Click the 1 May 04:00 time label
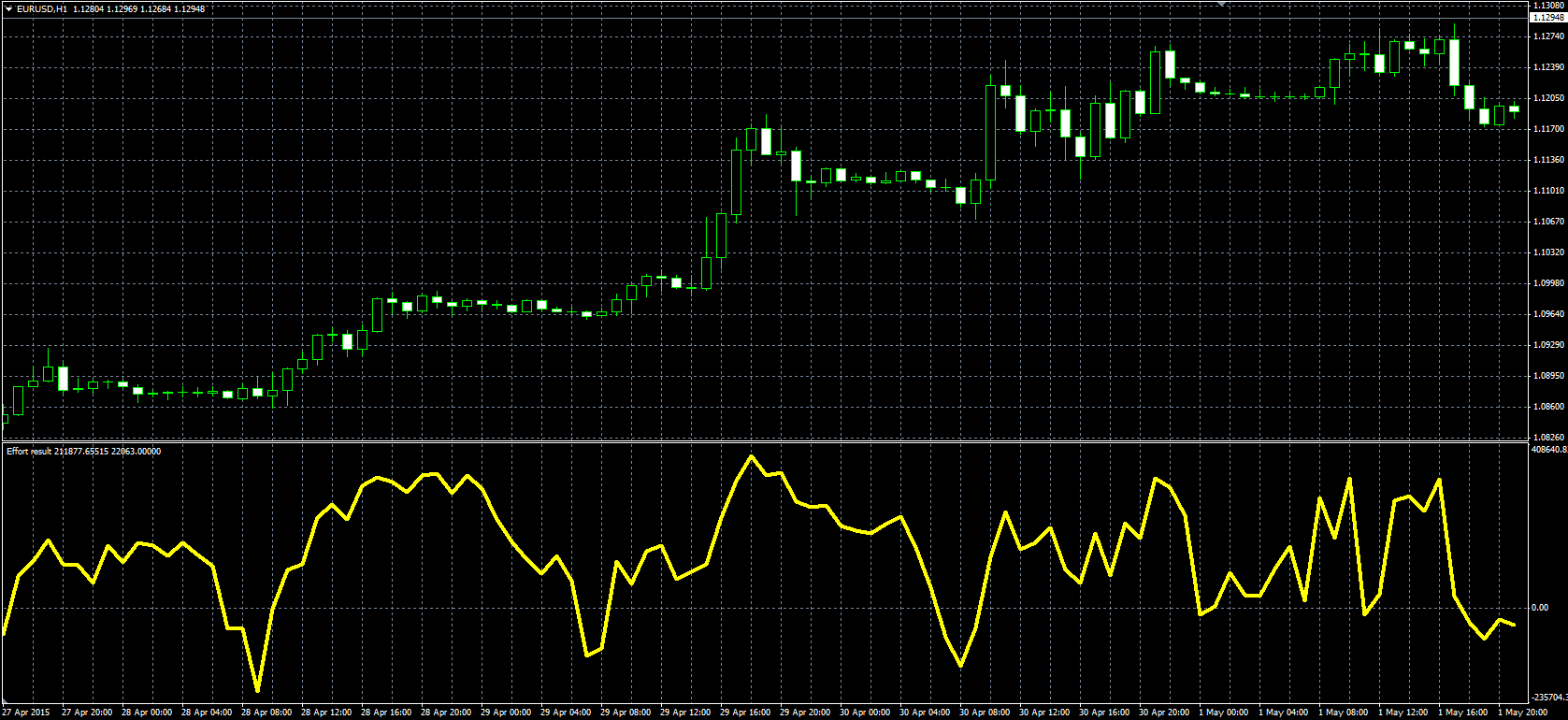The width and height of the screenshot is (1568, 720). coord(1284,713)
